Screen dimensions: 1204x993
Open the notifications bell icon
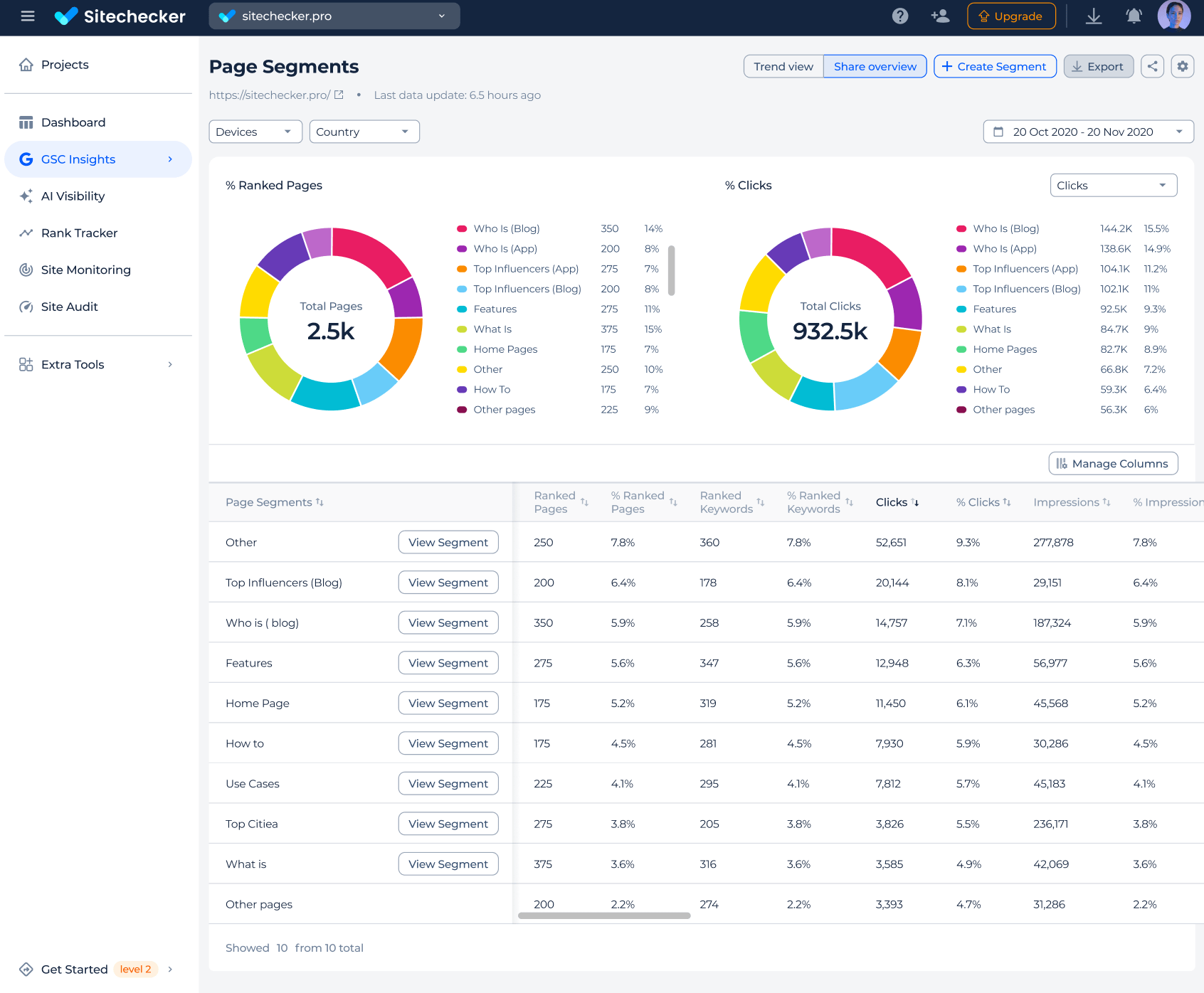pyautogui.click(x=1134, y=16)
